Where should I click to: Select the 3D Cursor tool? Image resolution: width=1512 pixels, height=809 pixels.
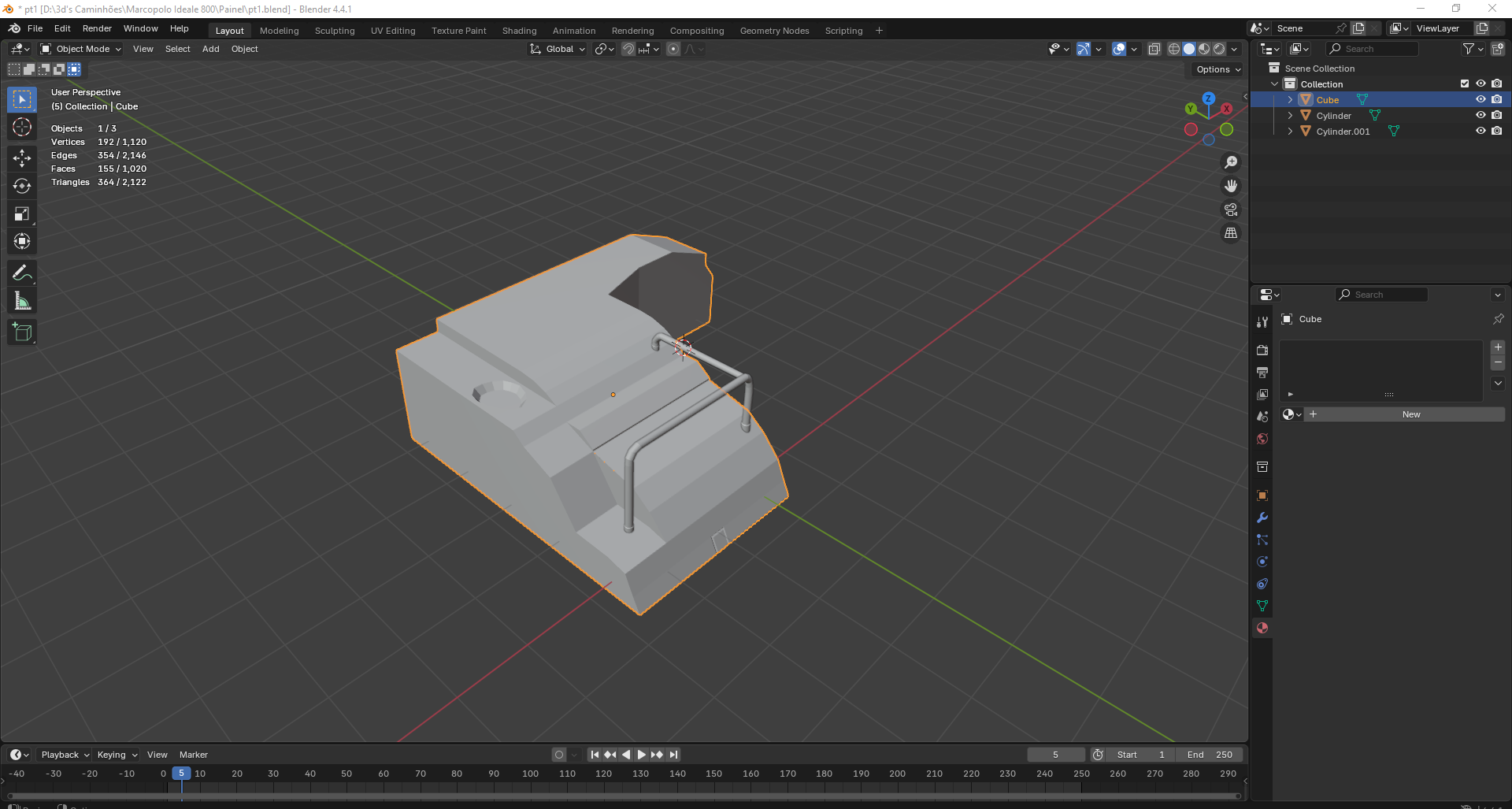pyautogui.click(x=22, y=127)
